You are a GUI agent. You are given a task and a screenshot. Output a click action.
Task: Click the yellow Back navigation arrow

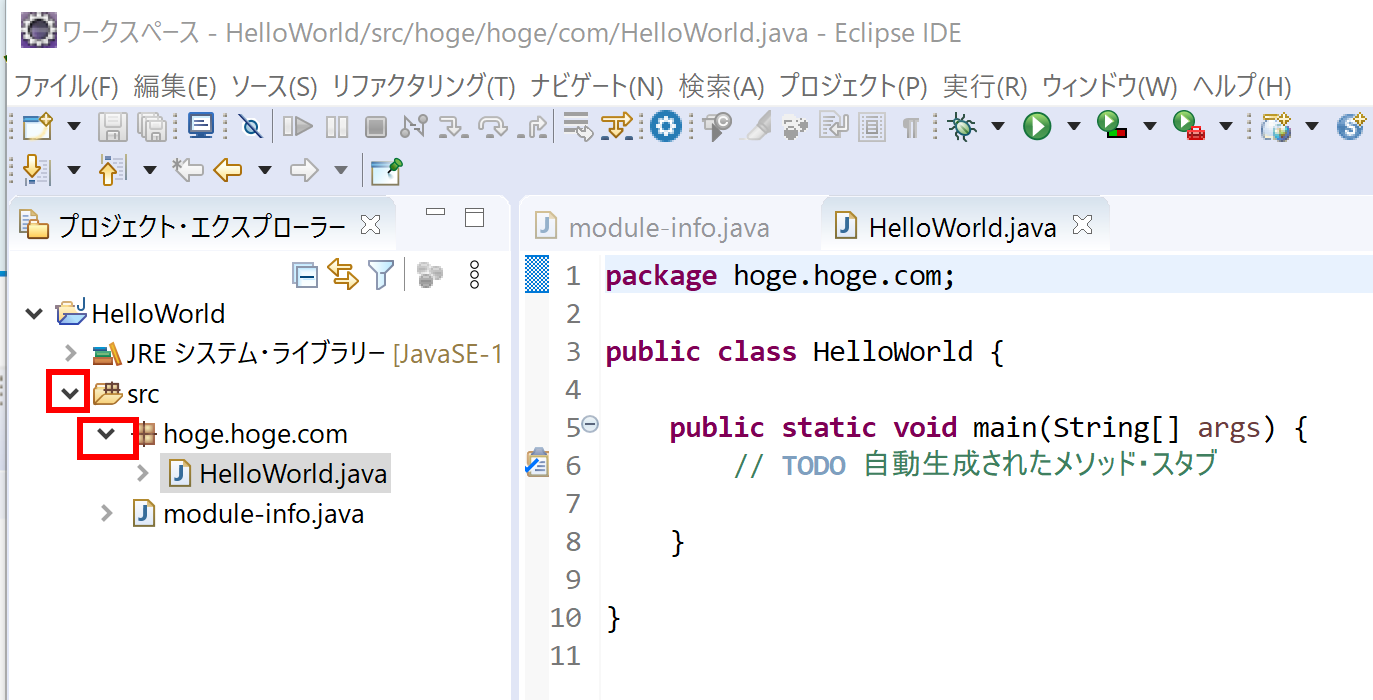(228, 171)
